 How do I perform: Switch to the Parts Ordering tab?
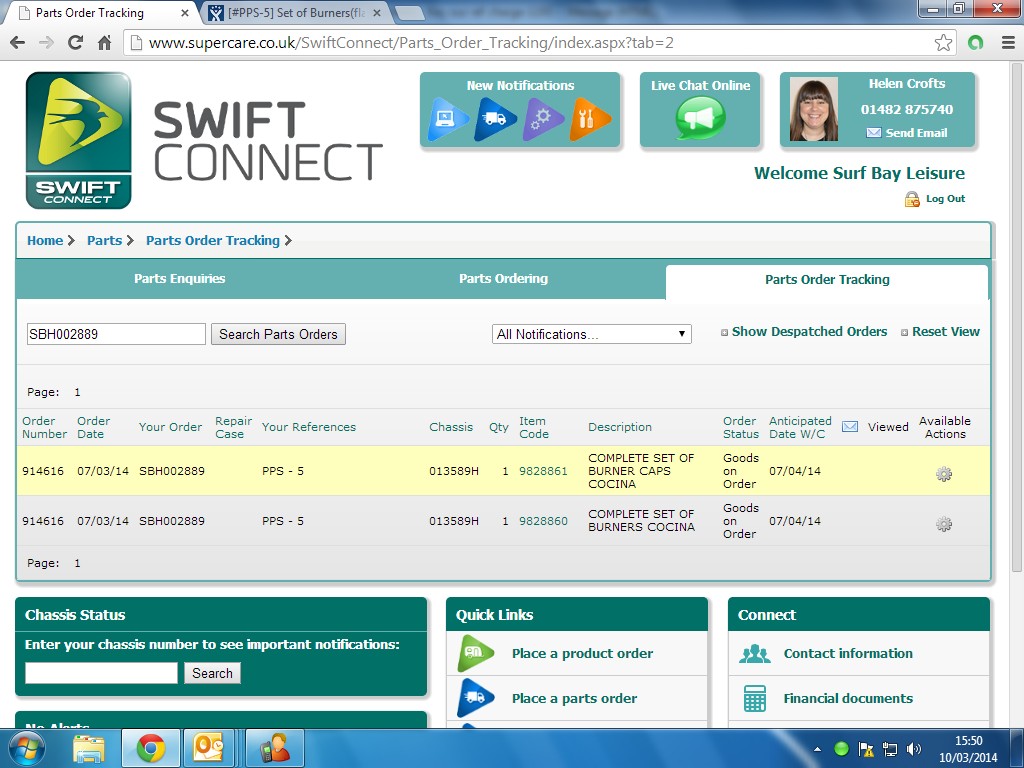tap(503, 279)
